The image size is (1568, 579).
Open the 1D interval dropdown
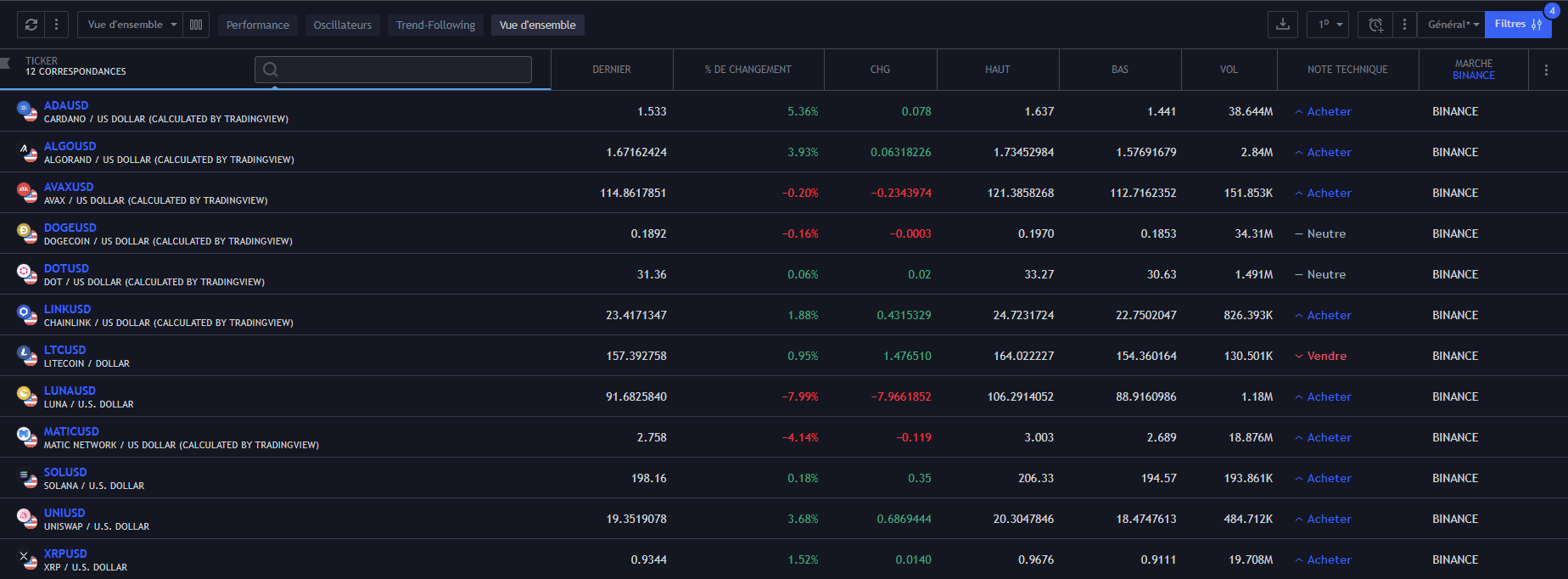tap(1328, 25)
